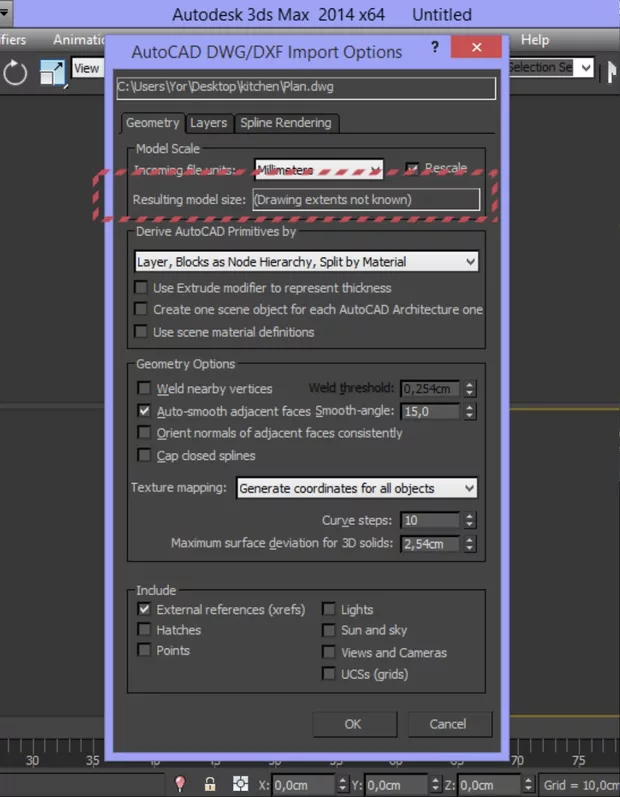Click X coordinate spinner in status bar
620x797 pixels.
pyautogui.click(x=343, y=785)
